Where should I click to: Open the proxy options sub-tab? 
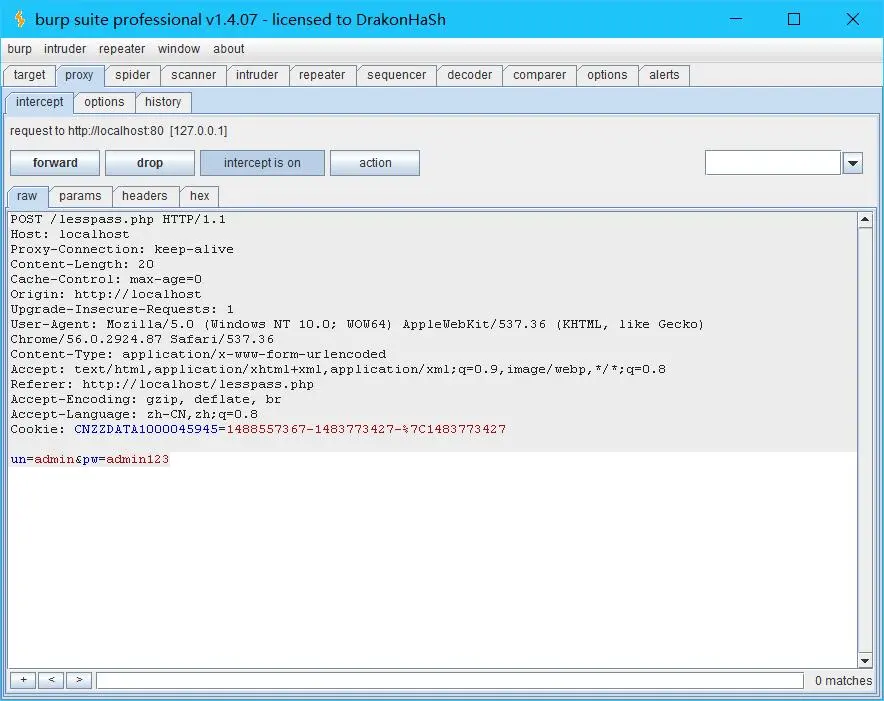(x=104, y=102)
